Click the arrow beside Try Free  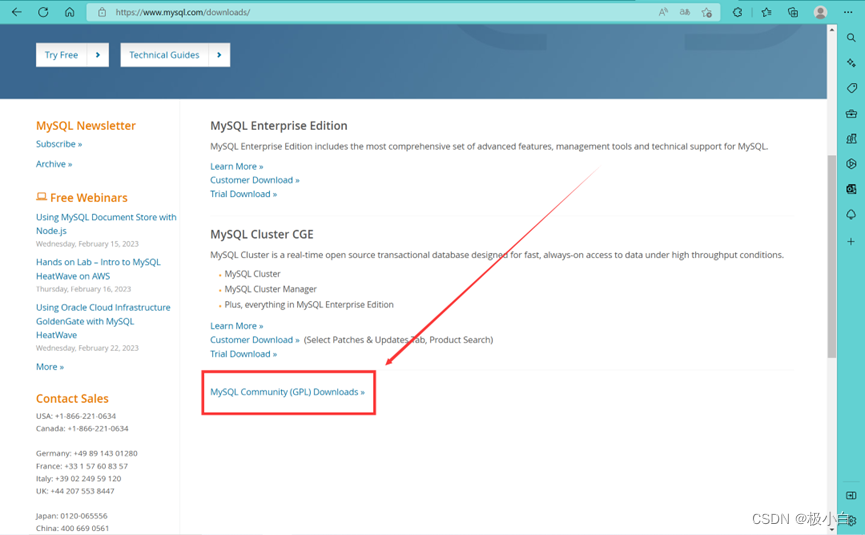(x=98, y=55)
